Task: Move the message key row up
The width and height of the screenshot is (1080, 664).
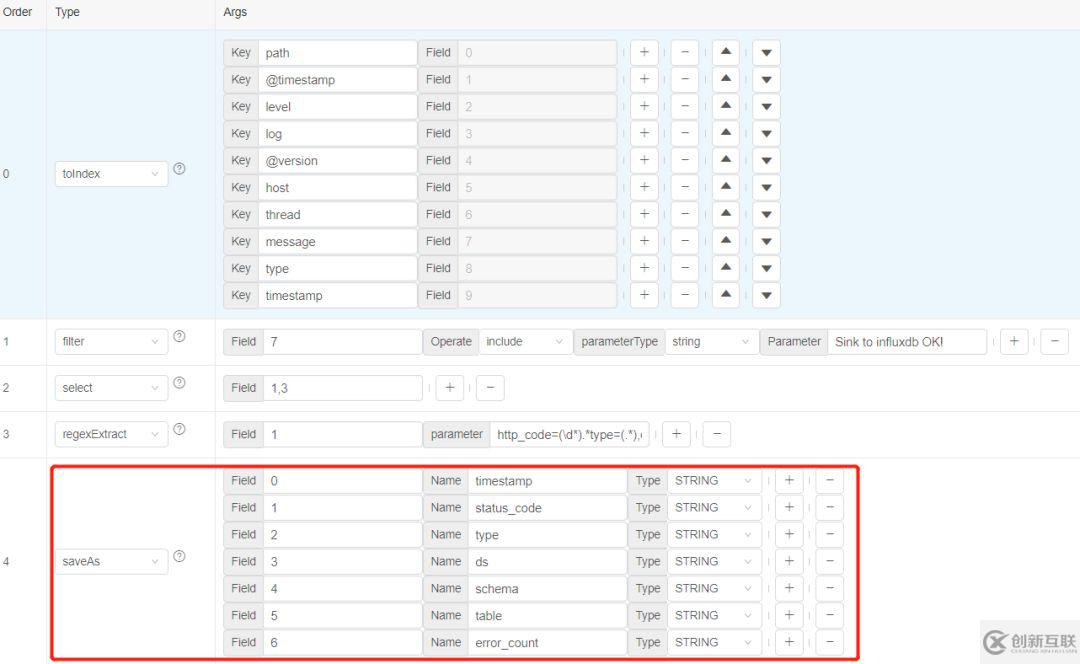Action: [x=726, y=241]
